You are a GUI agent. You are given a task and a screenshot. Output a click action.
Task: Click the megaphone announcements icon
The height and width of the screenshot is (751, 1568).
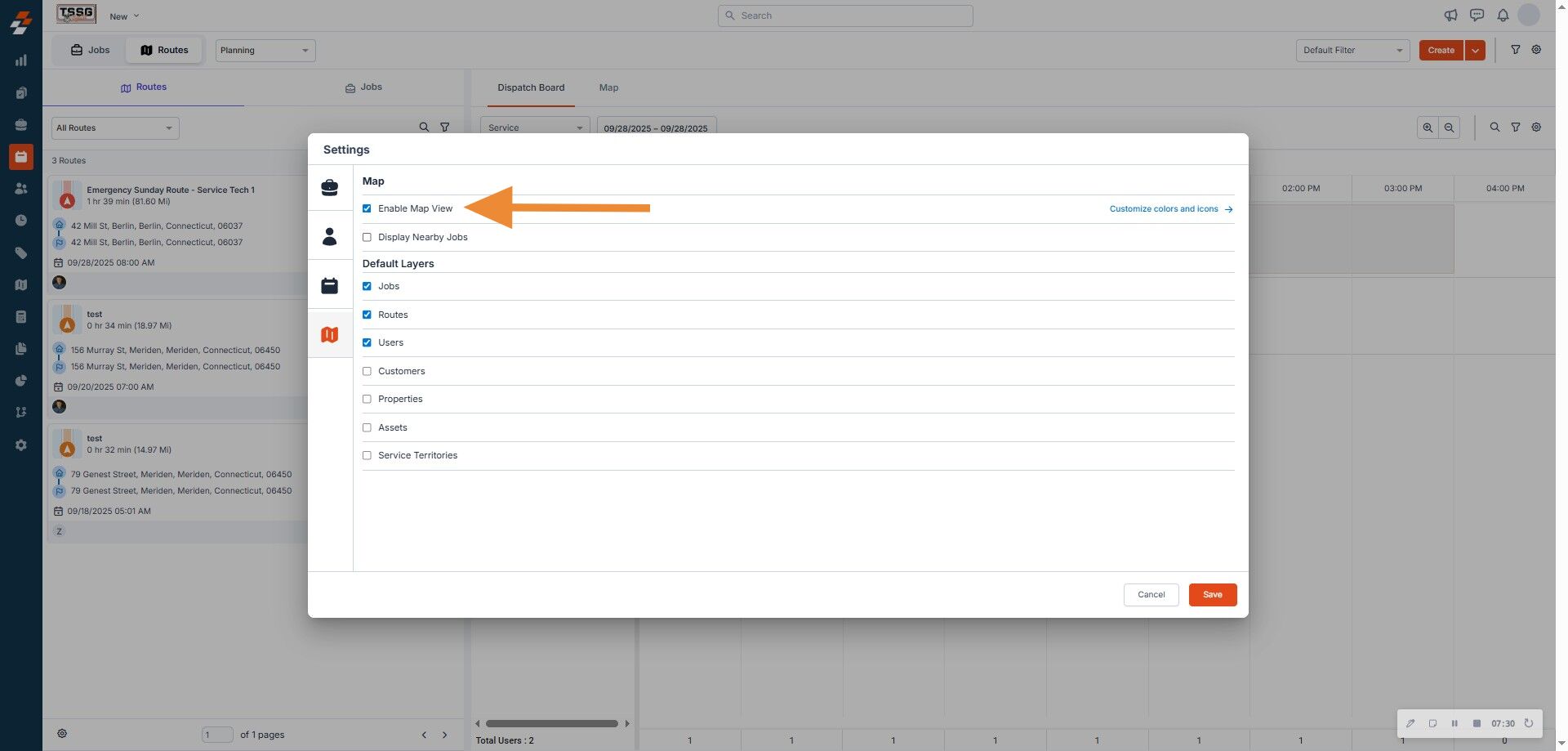(1450, 16)
